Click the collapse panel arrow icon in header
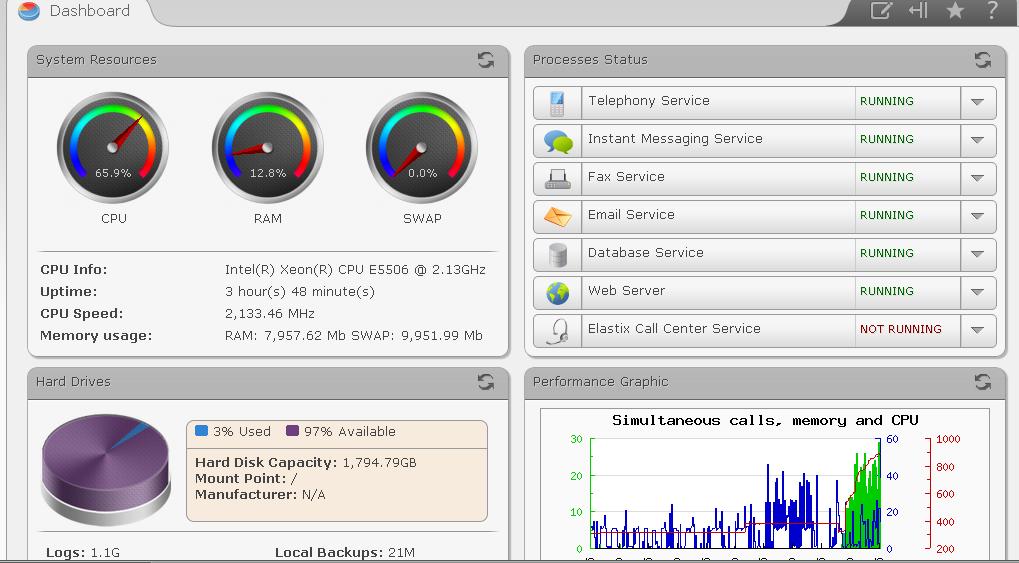This screenshot has height=563, width=1019. click(918, 11)
